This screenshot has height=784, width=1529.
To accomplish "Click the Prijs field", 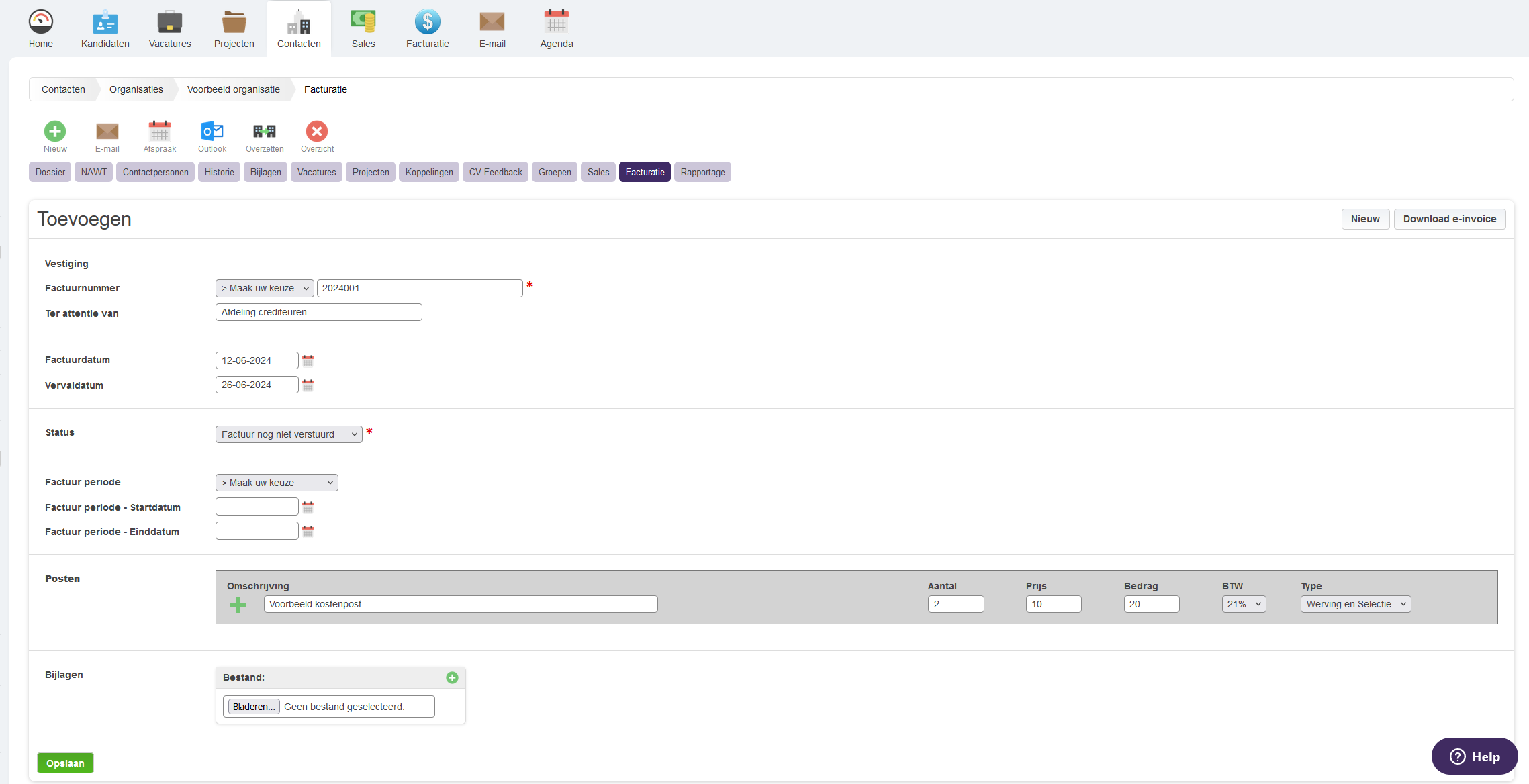I will [x=1054, y=604].
